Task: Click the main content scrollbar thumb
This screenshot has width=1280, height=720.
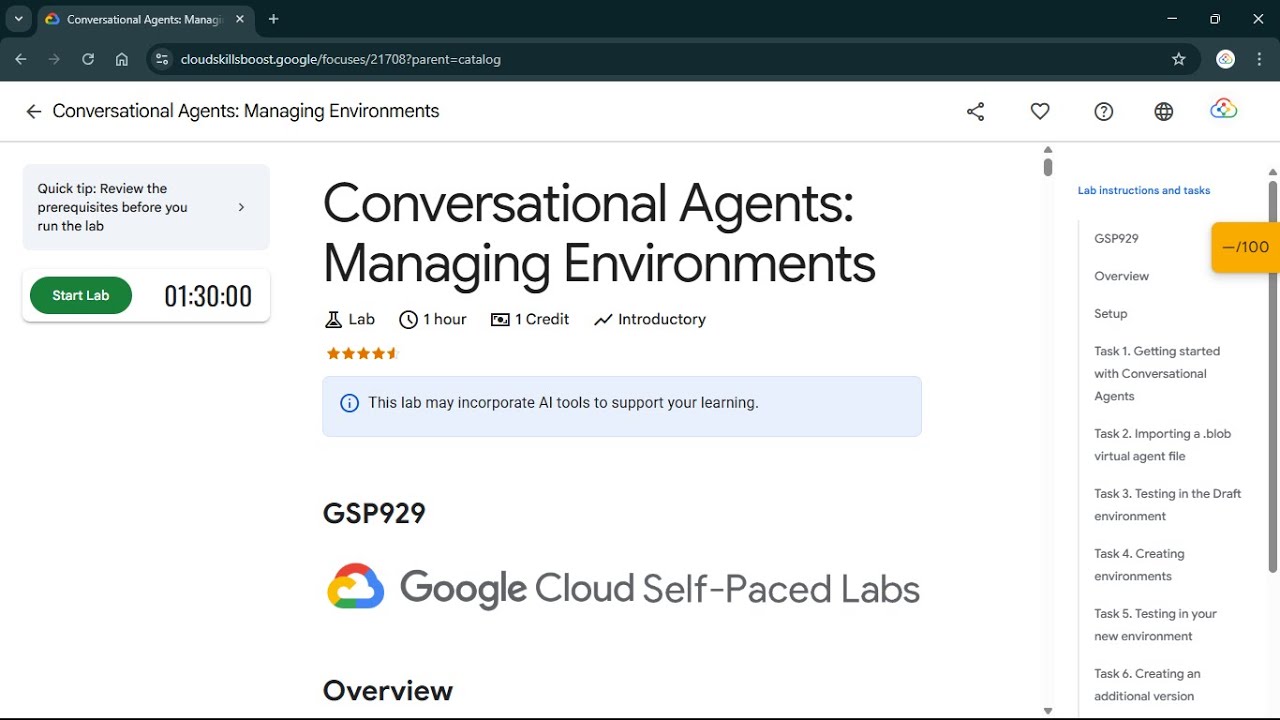Action: [x=1048, y=166]
